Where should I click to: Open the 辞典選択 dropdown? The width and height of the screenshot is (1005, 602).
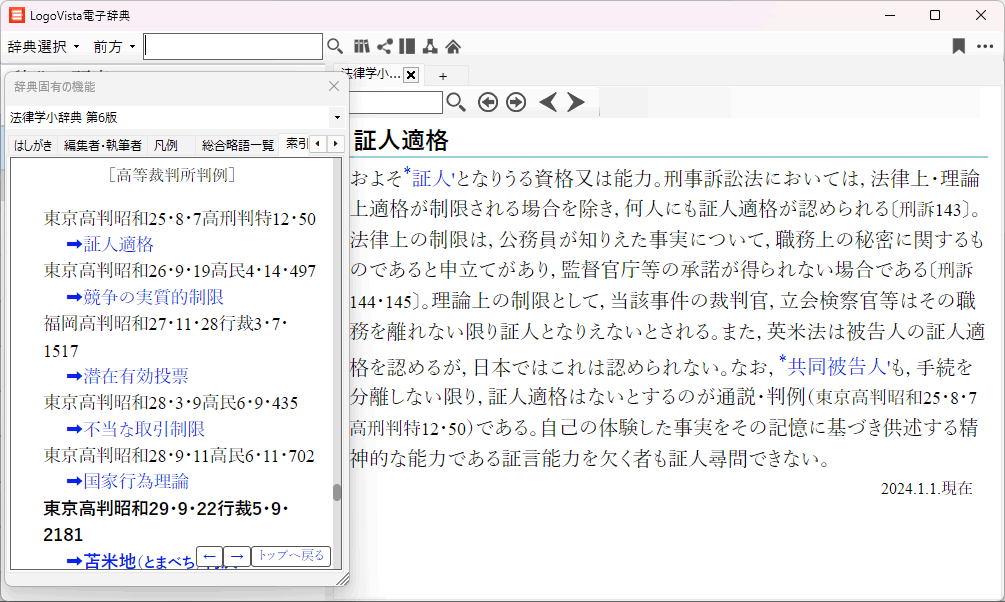tap(44, 46)
